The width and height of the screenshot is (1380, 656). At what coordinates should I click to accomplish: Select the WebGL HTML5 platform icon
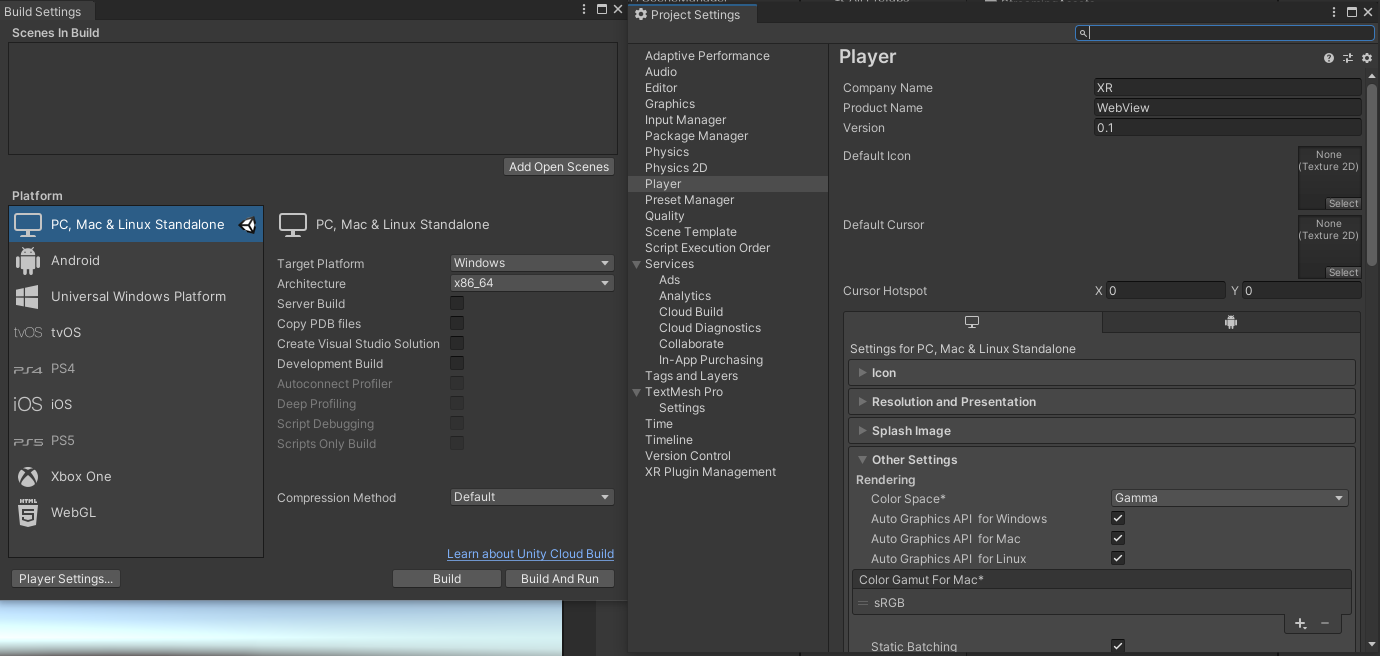[28, 512]
